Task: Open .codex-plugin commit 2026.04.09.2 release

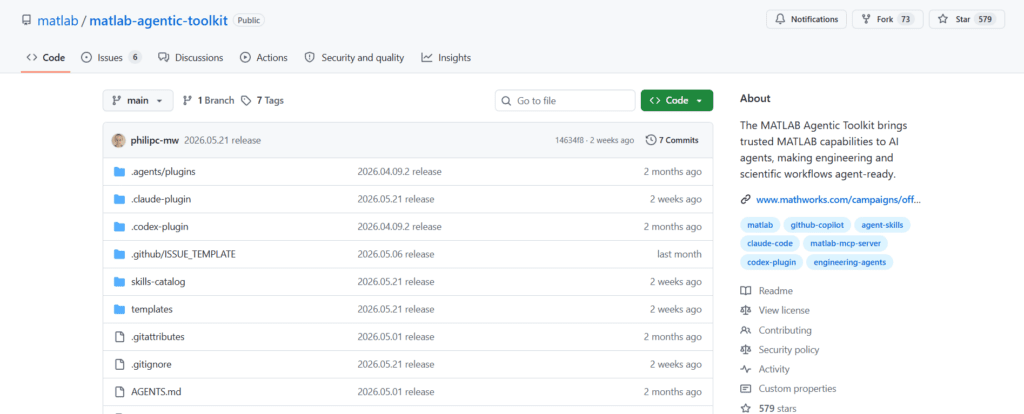Action: coord(399,227)
